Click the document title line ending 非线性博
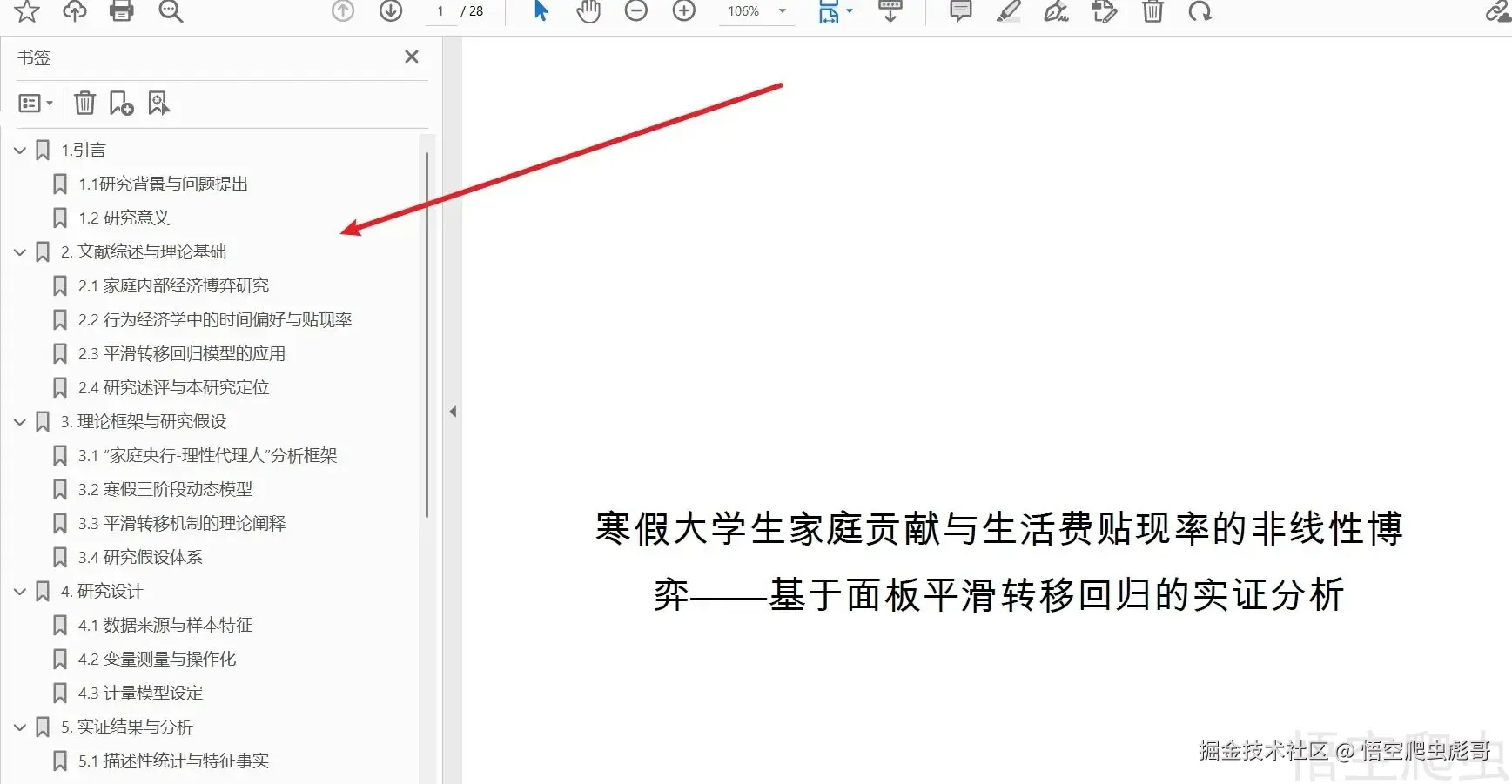1512x784 pixels. coord(999,529)
